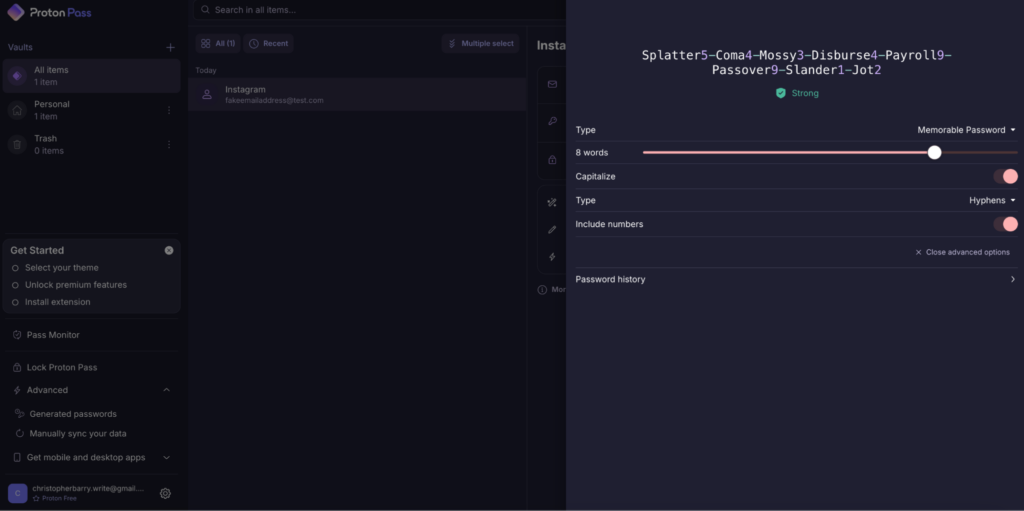Click the email envelope icon
Image resolution: width=1024 pixels, height=511 pixels.
click(x=552, y=84)
